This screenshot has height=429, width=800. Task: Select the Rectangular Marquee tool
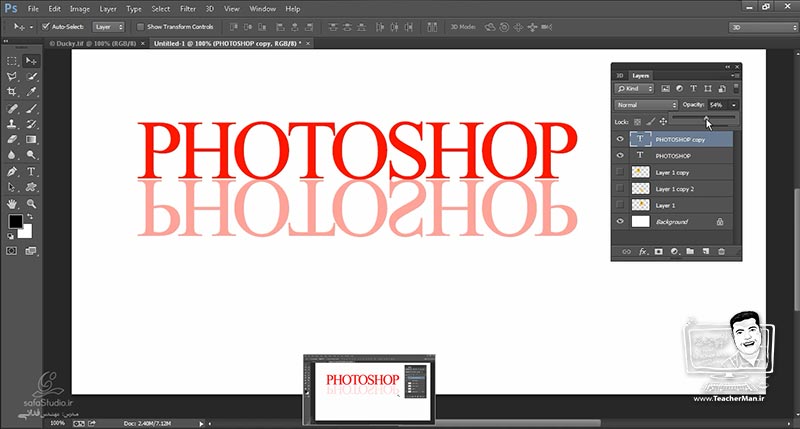click(12, 61)
